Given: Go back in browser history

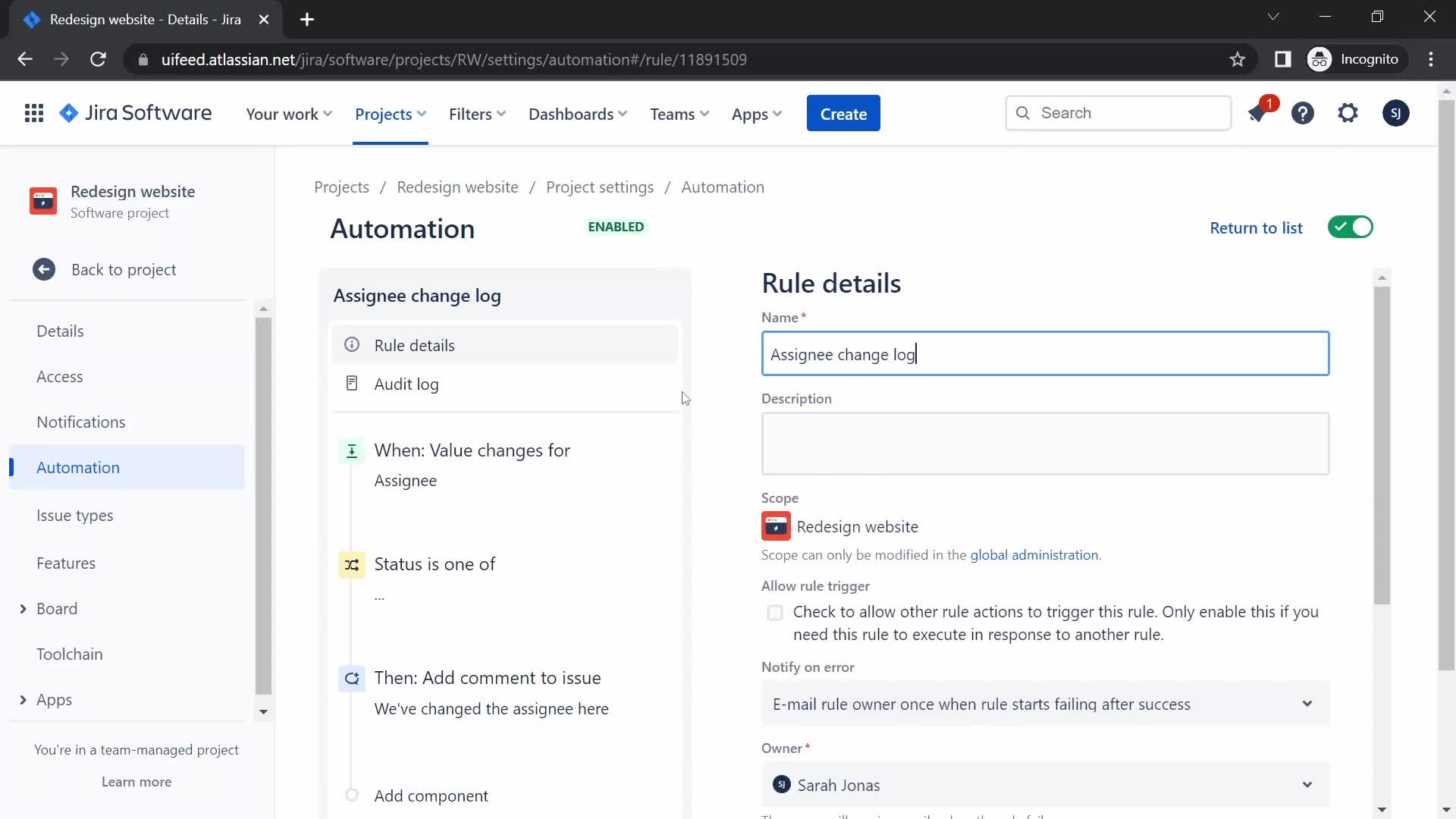Looking at the screenshot, I should [x=25, y=60].
